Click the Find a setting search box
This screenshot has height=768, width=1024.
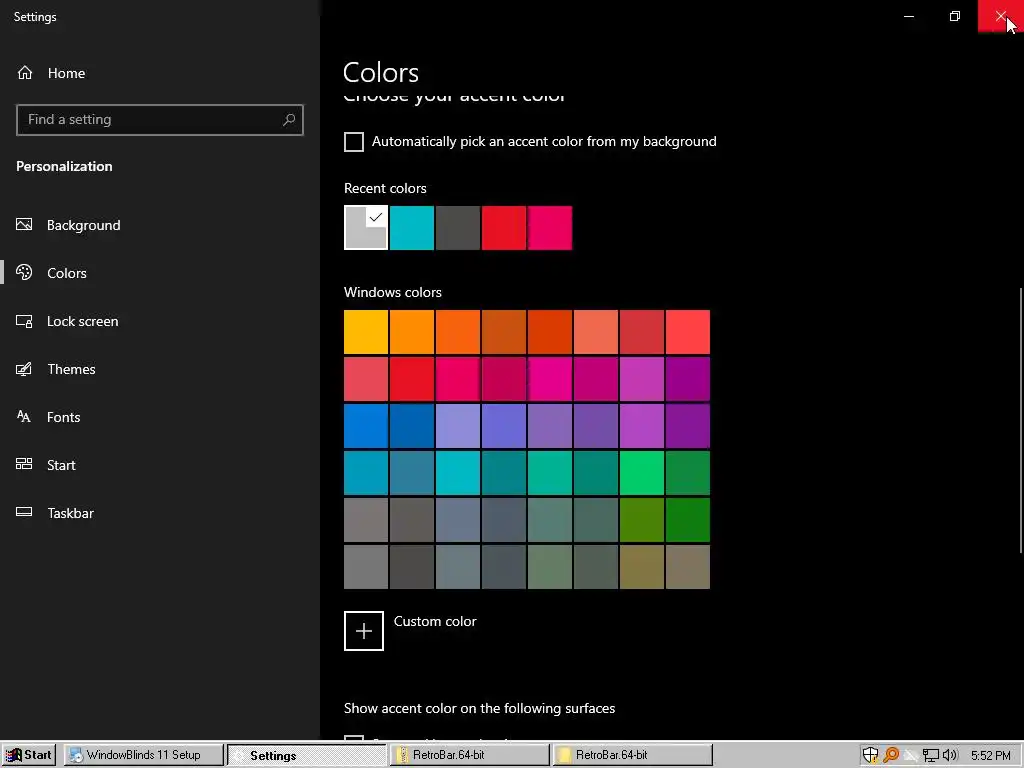[150, 119]
